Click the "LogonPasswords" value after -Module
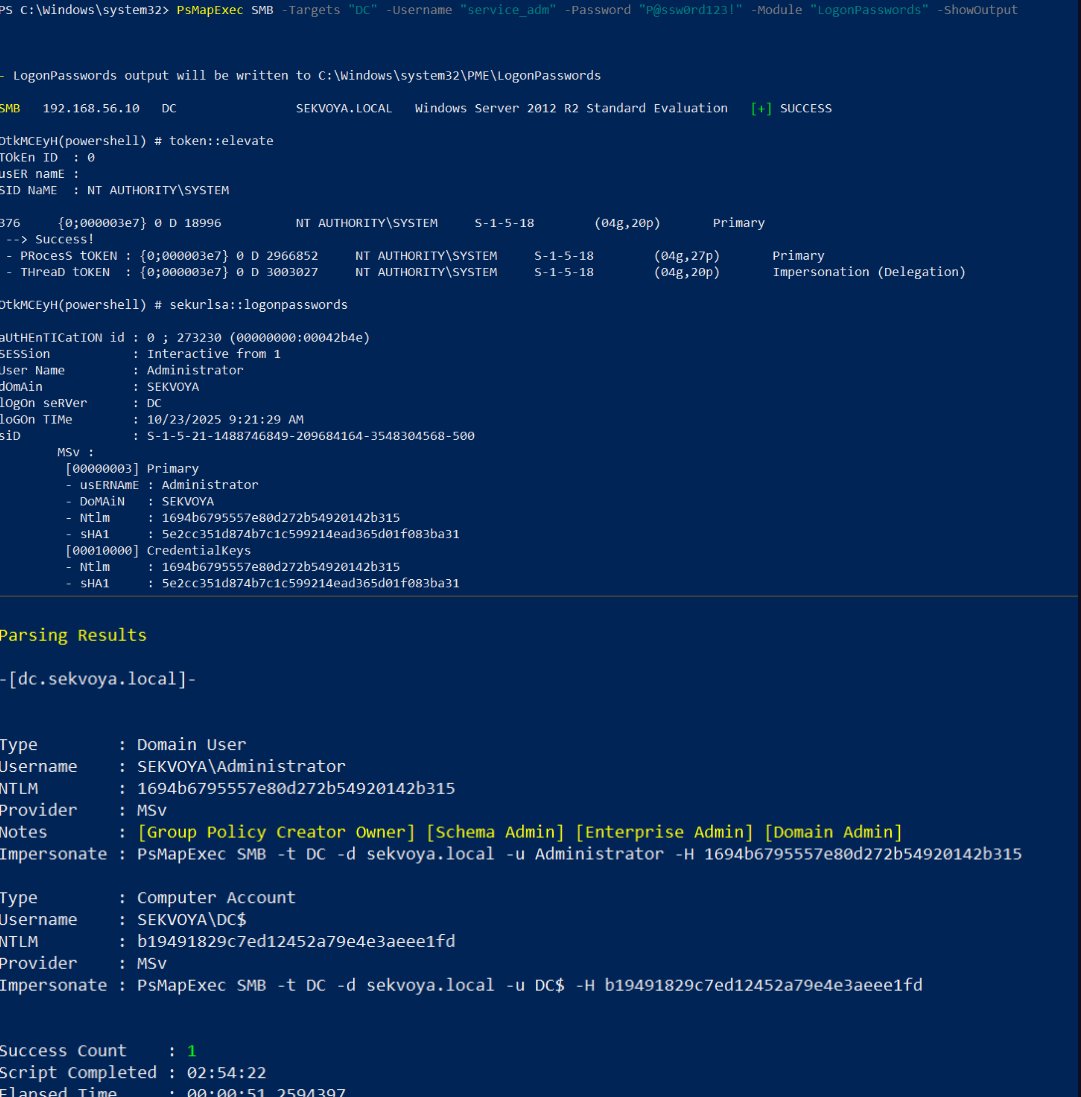1081x1097 pixels. point(869,10)
